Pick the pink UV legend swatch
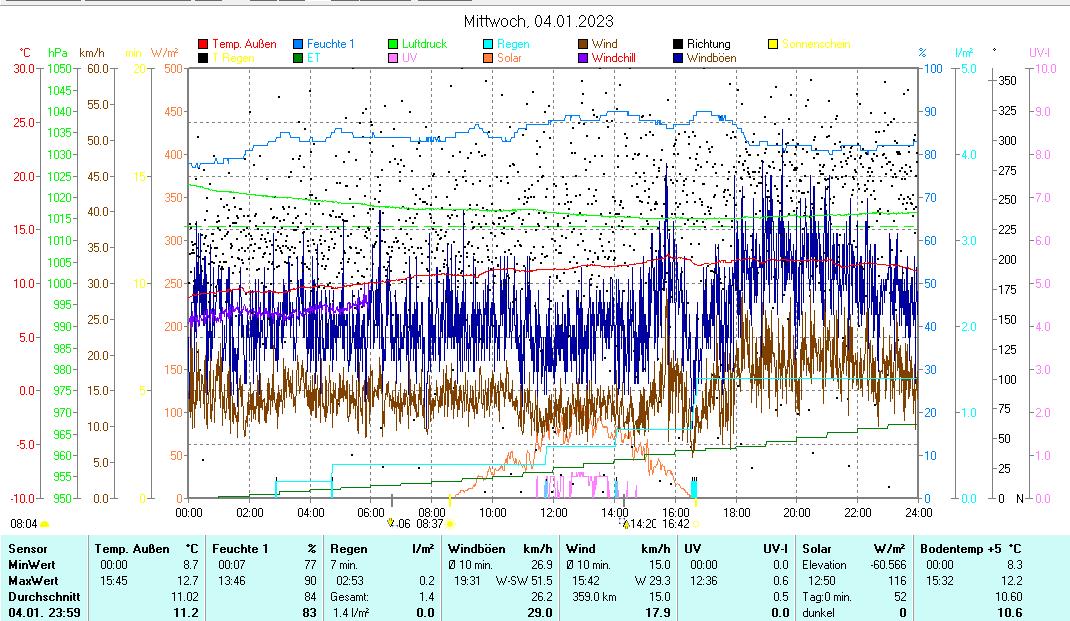The height and width of the screenshot is (621, 1070). tap(393, 58)
